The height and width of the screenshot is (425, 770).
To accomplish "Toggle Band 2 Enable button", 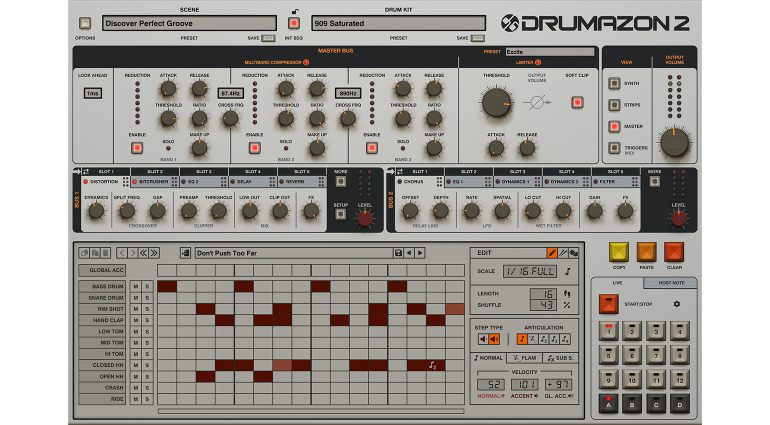I will pos(254,147).
